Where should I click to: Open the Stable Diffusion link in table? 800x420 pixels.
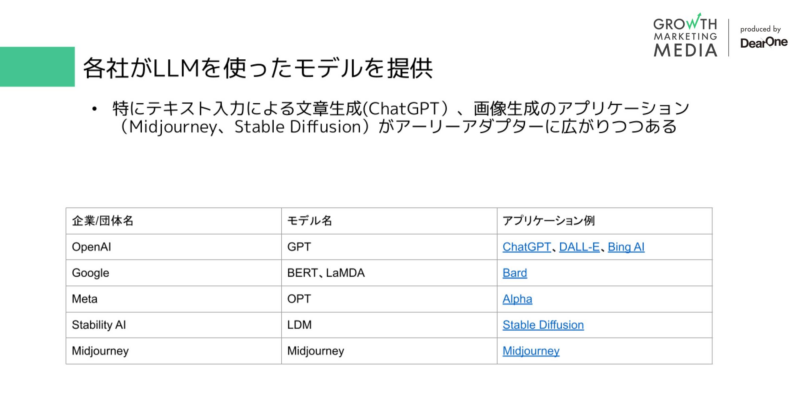(x=543, y=325)
